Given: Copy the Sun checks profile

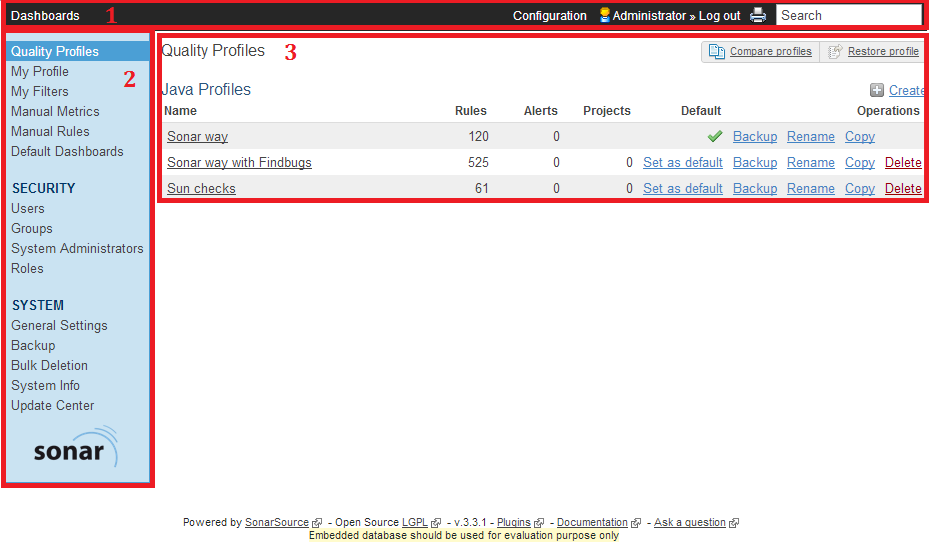Looking at the screenshot, I should 860,189.
